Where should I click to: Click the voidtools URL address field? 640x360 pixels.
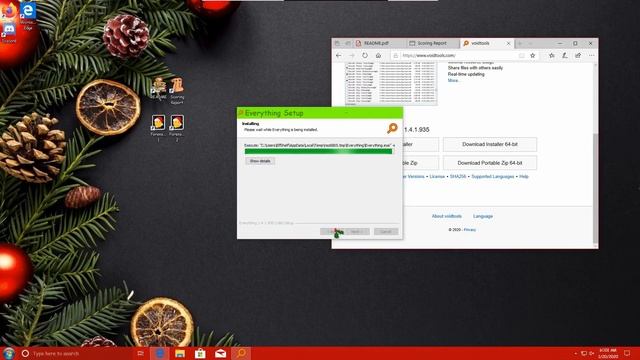pyautogui.click(x=457, y=56)
